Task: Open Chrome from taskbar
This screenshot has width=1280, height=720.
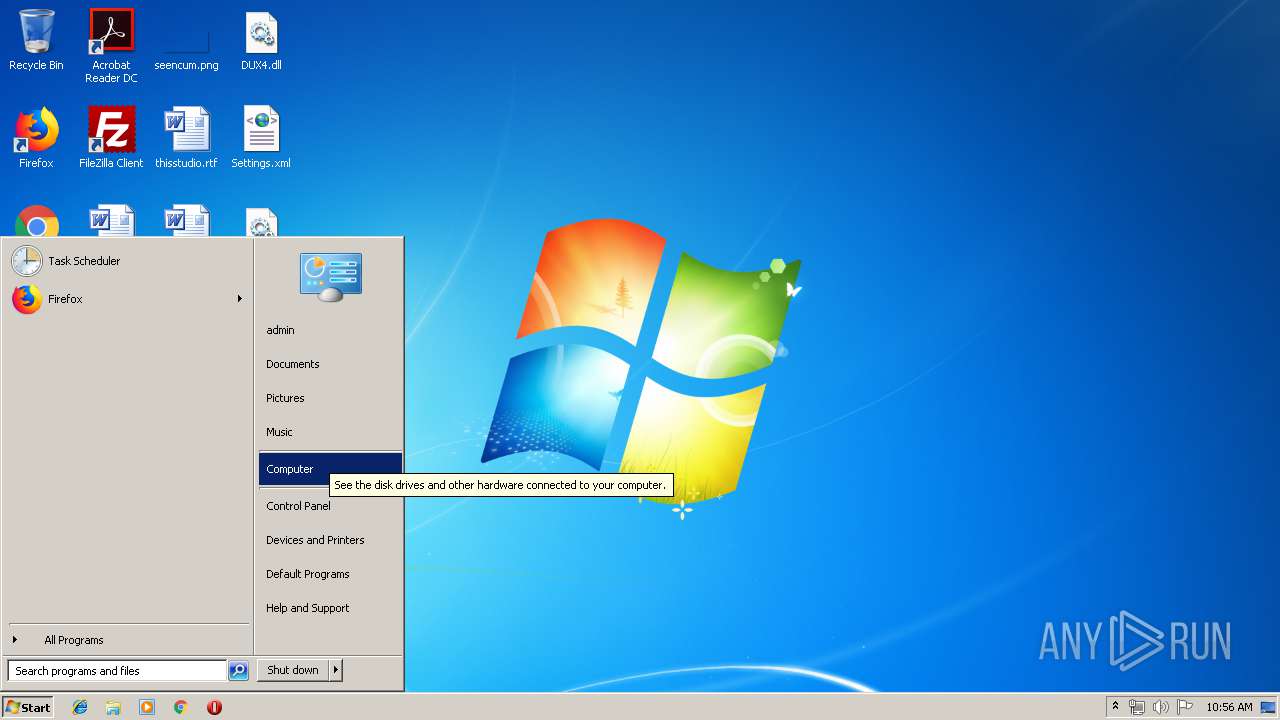Action: pyautogui.click(x=180, y=707)
